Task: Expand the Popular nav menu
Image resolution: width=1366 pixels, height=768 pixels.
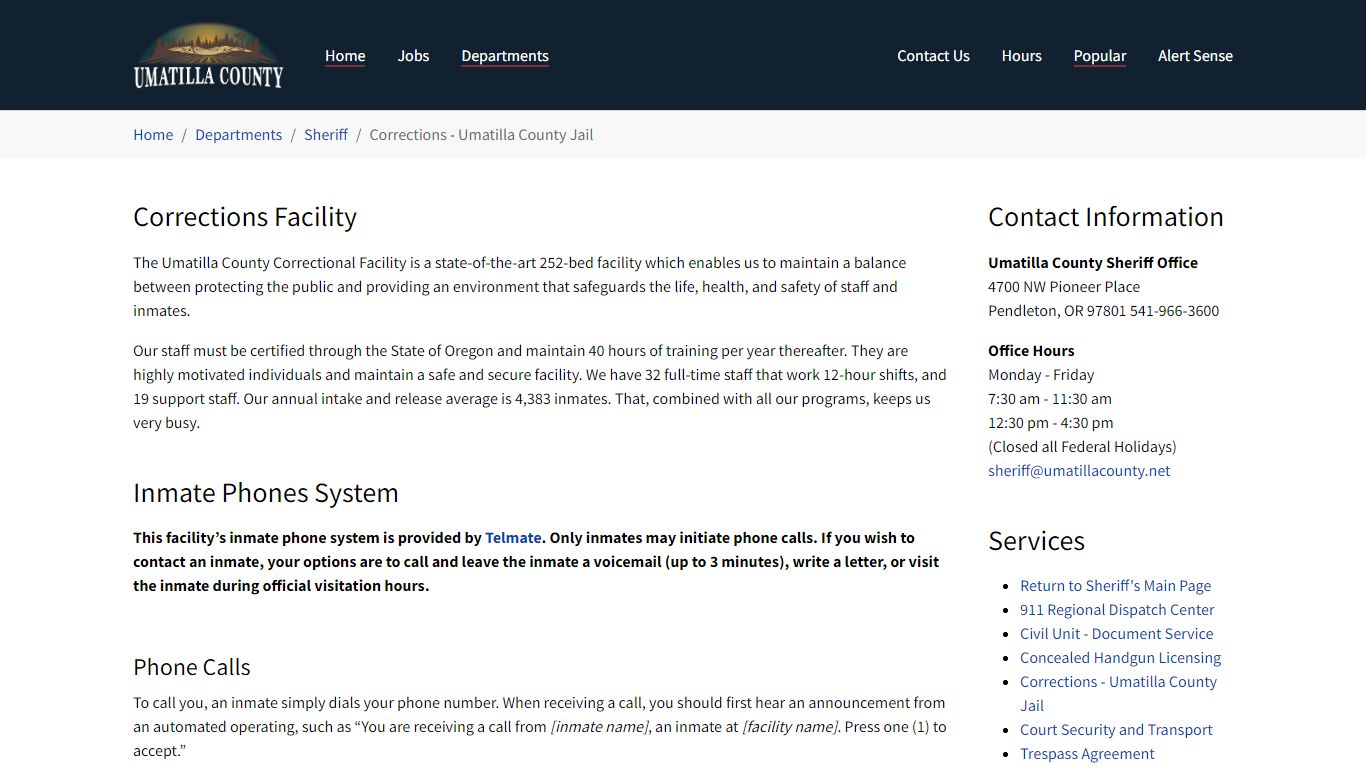Action: [1100, 56]
